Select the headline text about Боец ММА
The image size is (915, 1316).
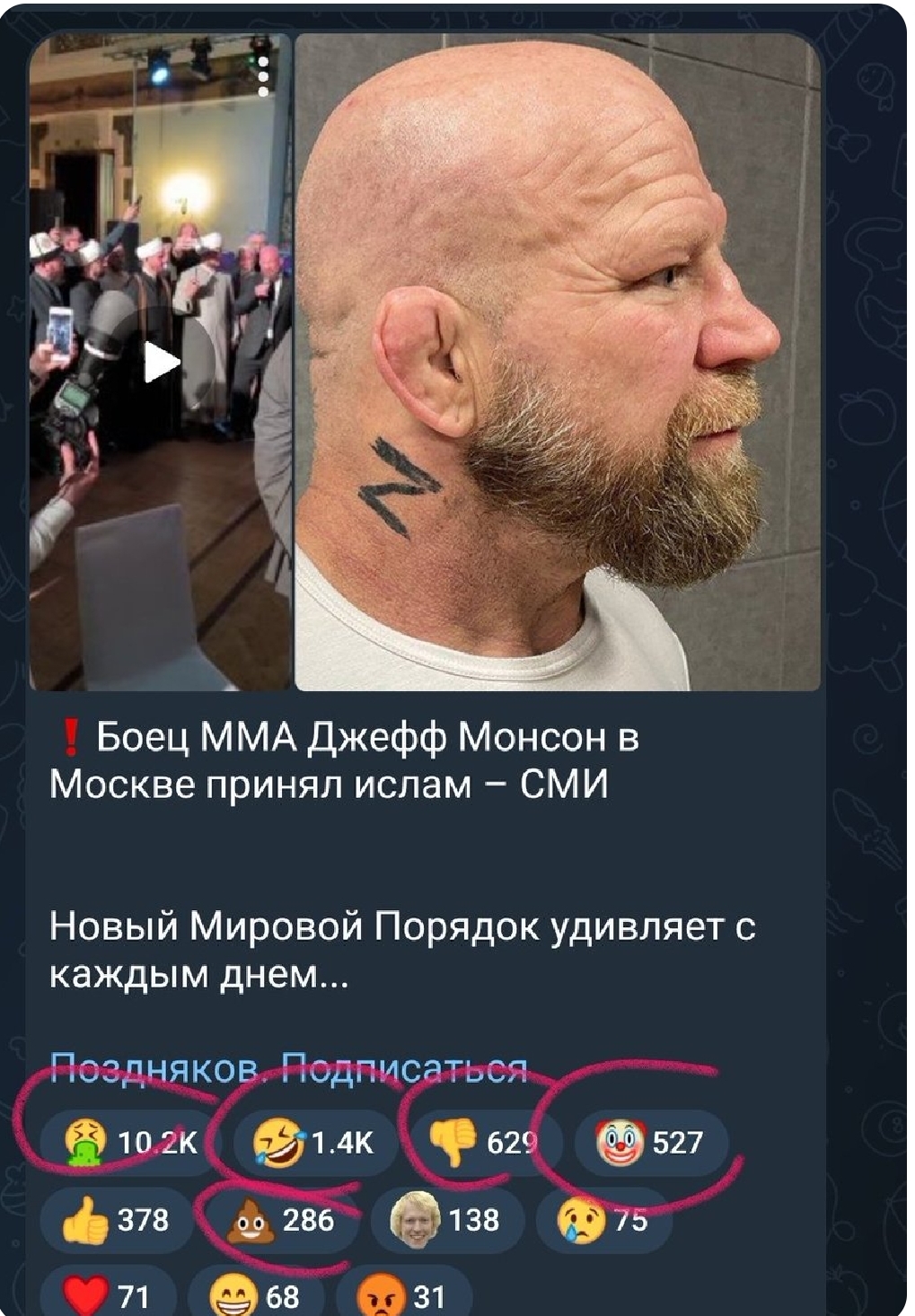[345, 761]
